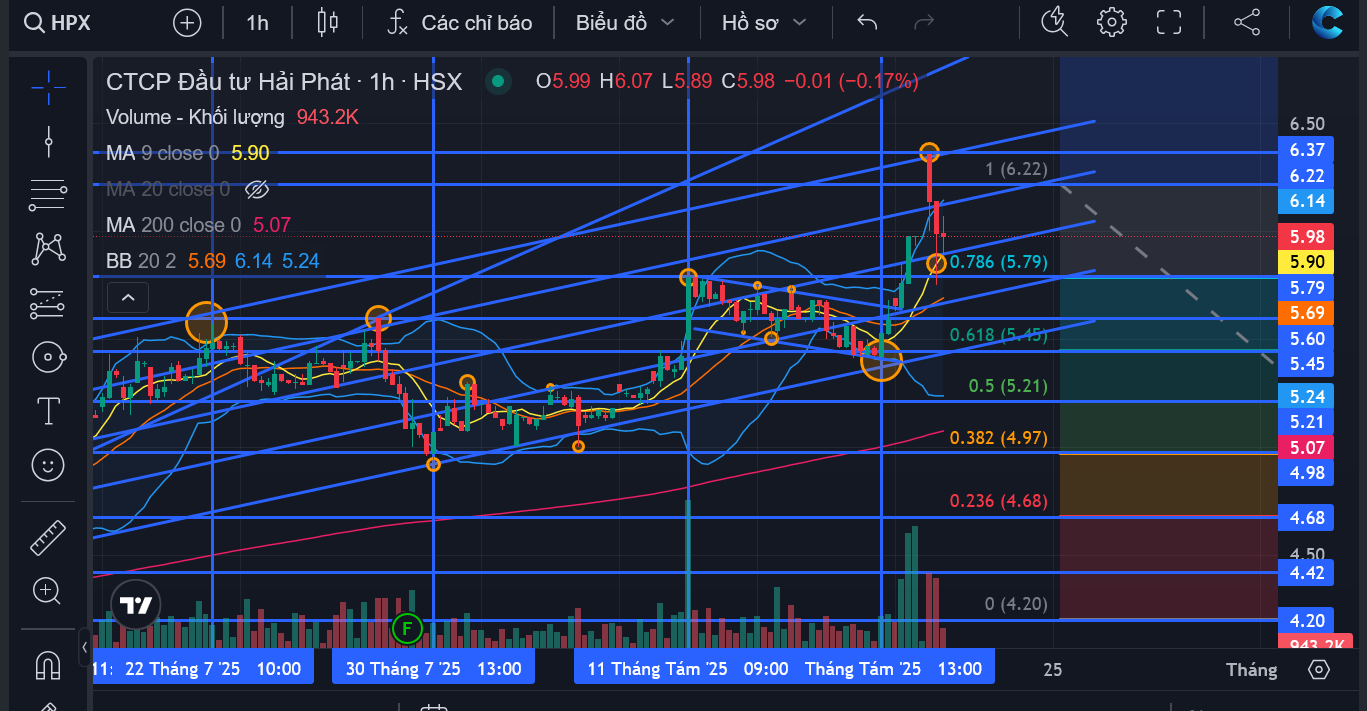
Task: Redo the last chart action
Action: (924, 22)
